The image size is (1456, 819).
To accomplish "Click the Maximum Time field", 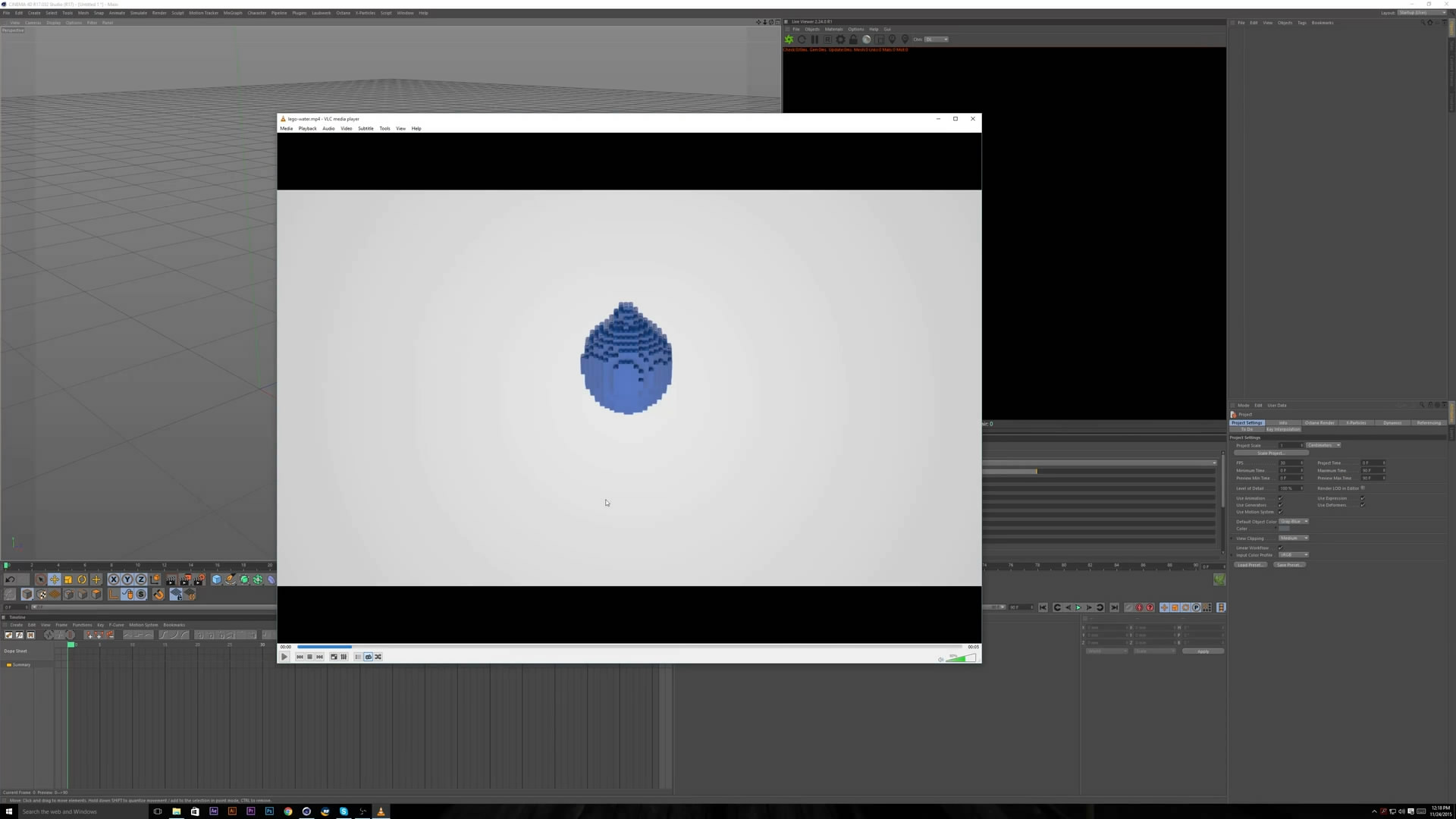I will point(1373,470).
